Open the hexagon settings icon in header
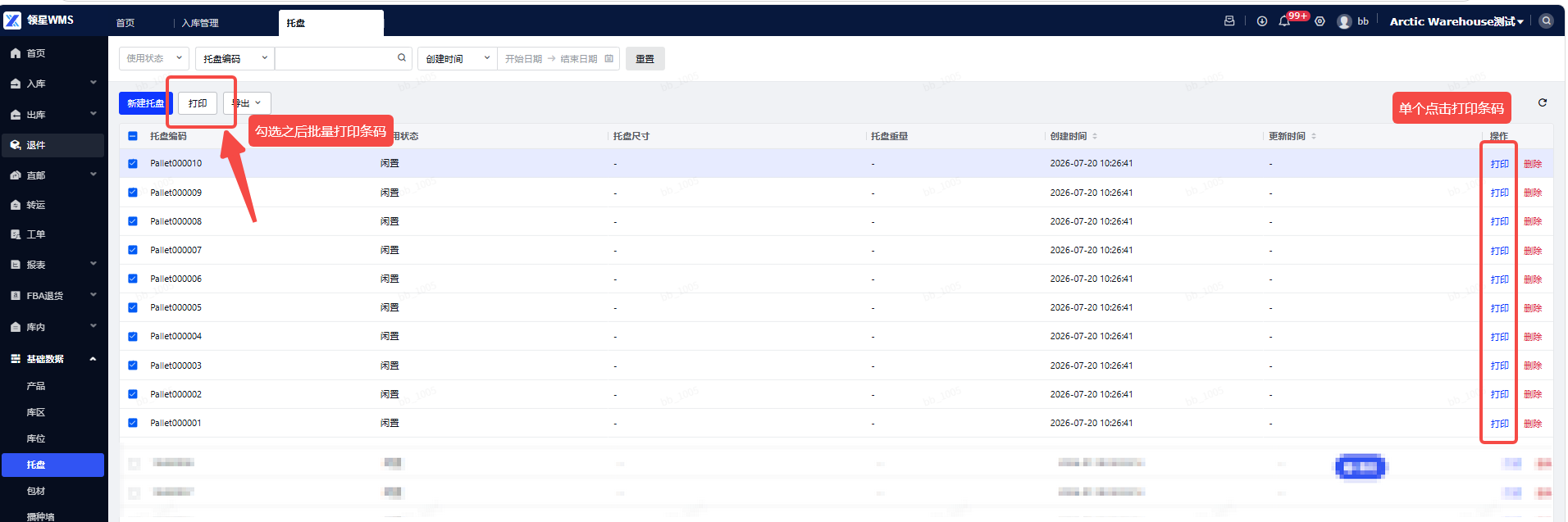 pos(1320,21)
